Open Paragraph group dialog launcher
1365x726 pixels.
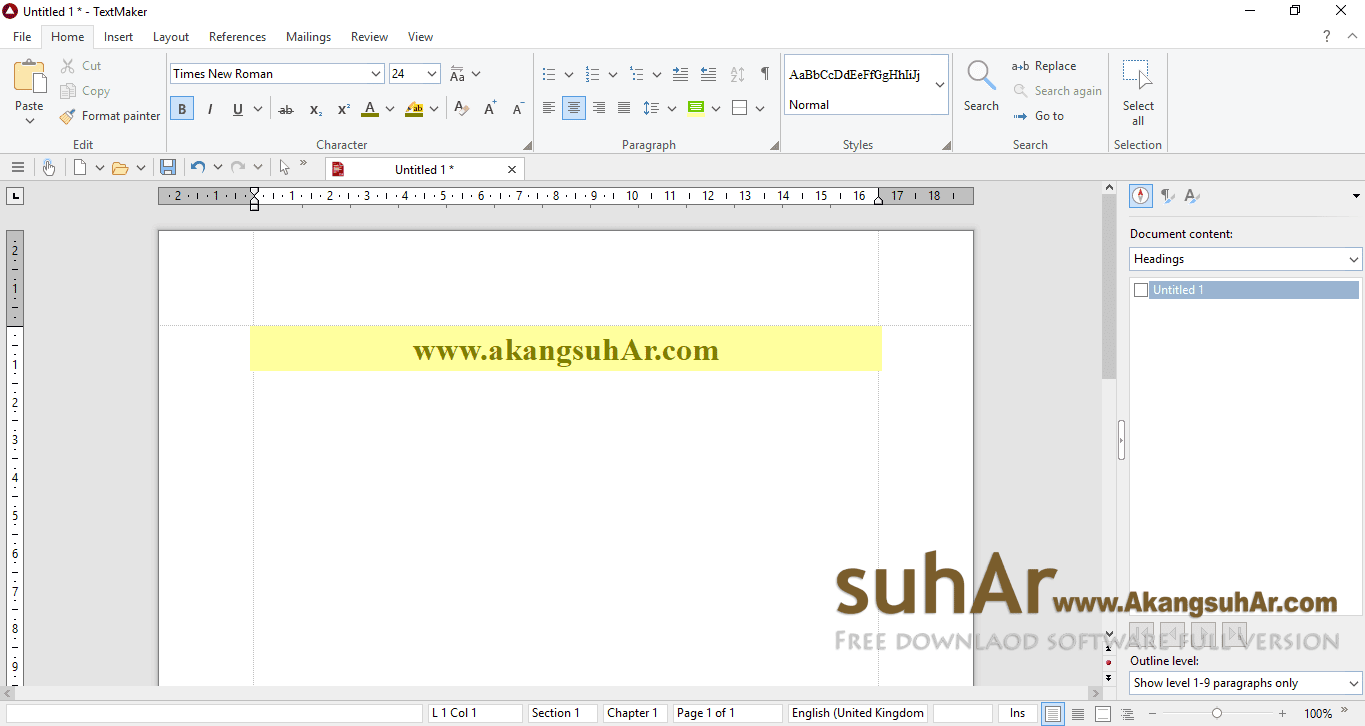pyautogui.click(x=775, y=146)
